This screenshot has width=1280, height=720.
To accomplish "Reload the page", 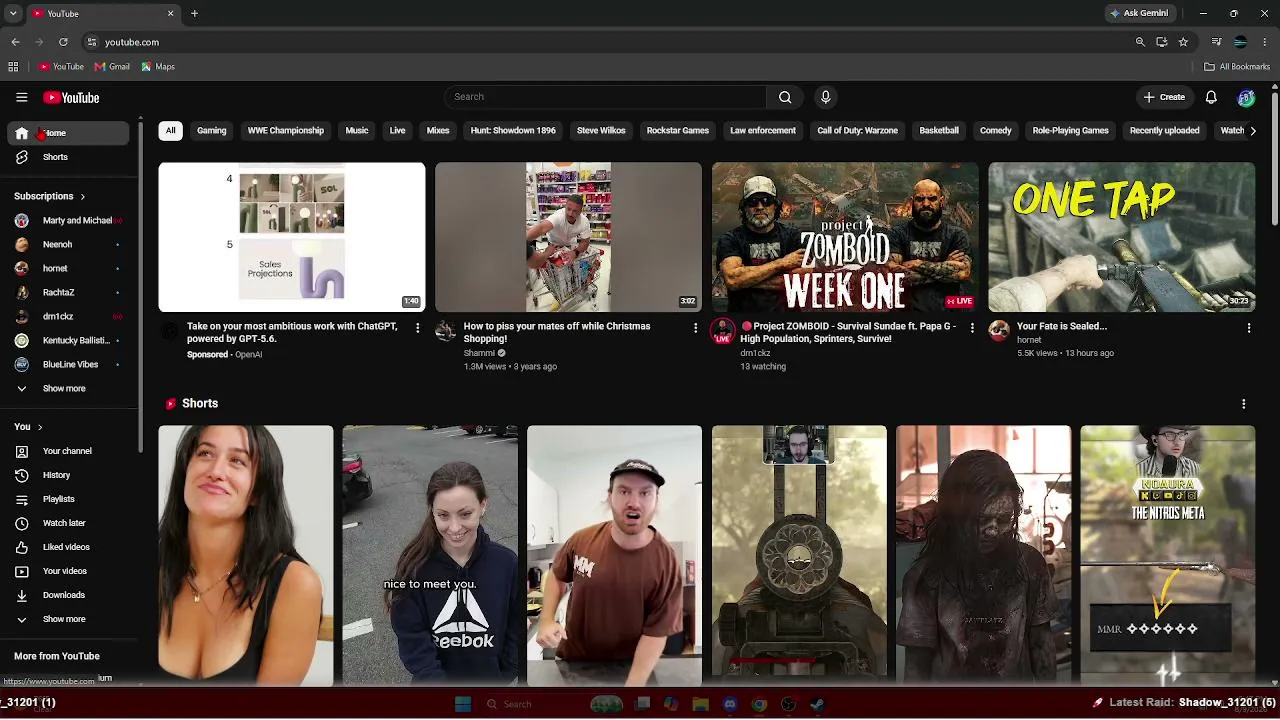I will [63, 42].
